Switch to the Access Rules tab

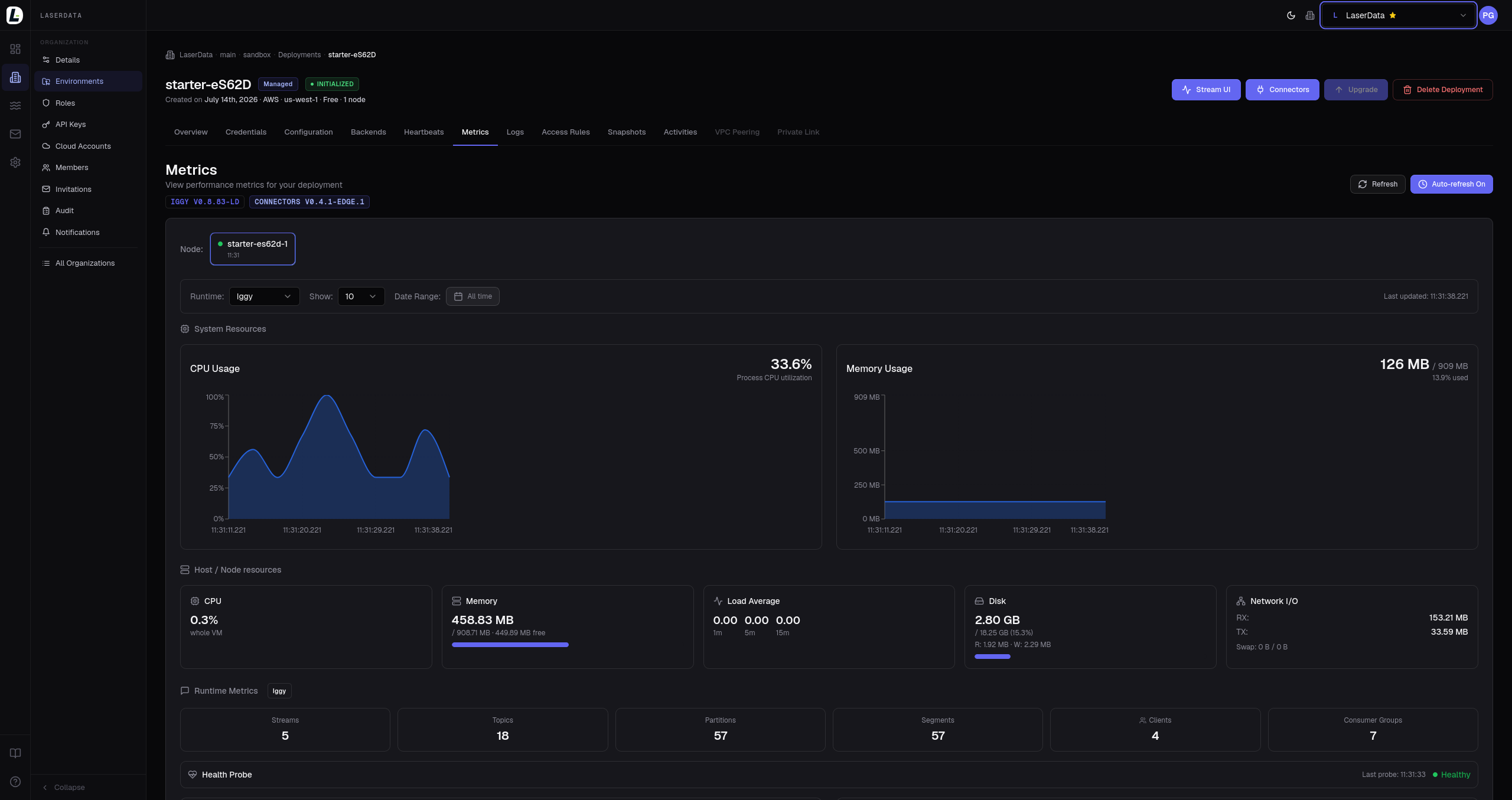point(565,132)
